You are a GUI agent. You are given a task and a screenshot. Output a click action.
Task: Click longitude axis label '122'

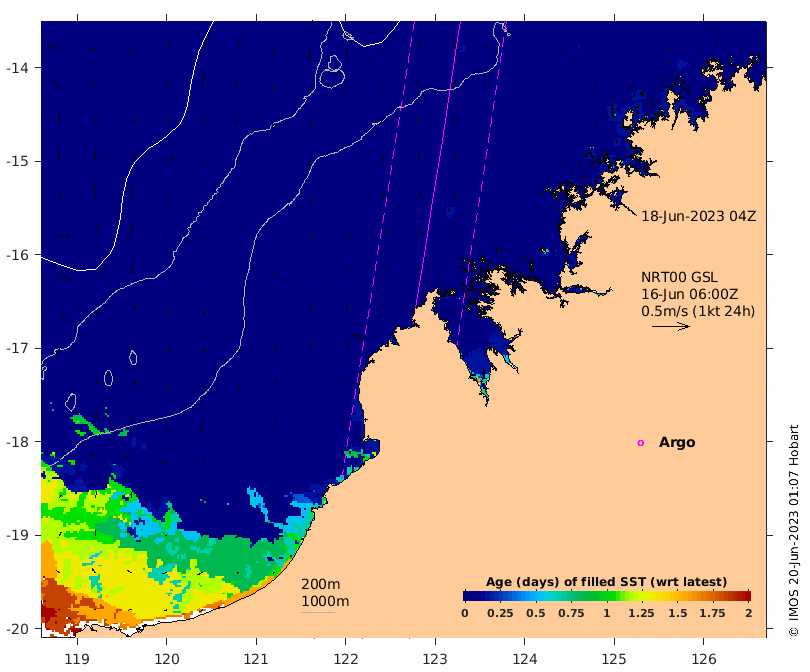click(346, 659)
